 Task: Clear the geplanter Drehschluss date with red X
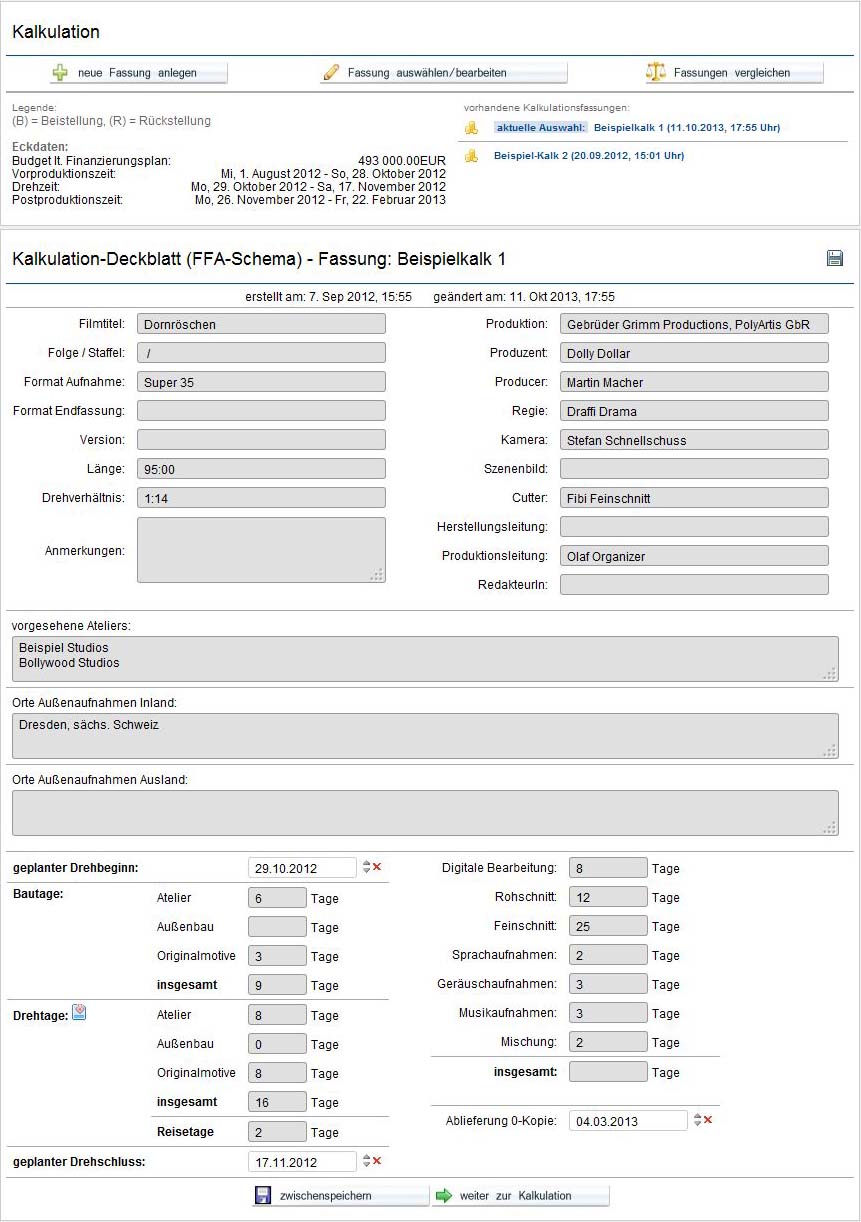(x=377, y=1161)
